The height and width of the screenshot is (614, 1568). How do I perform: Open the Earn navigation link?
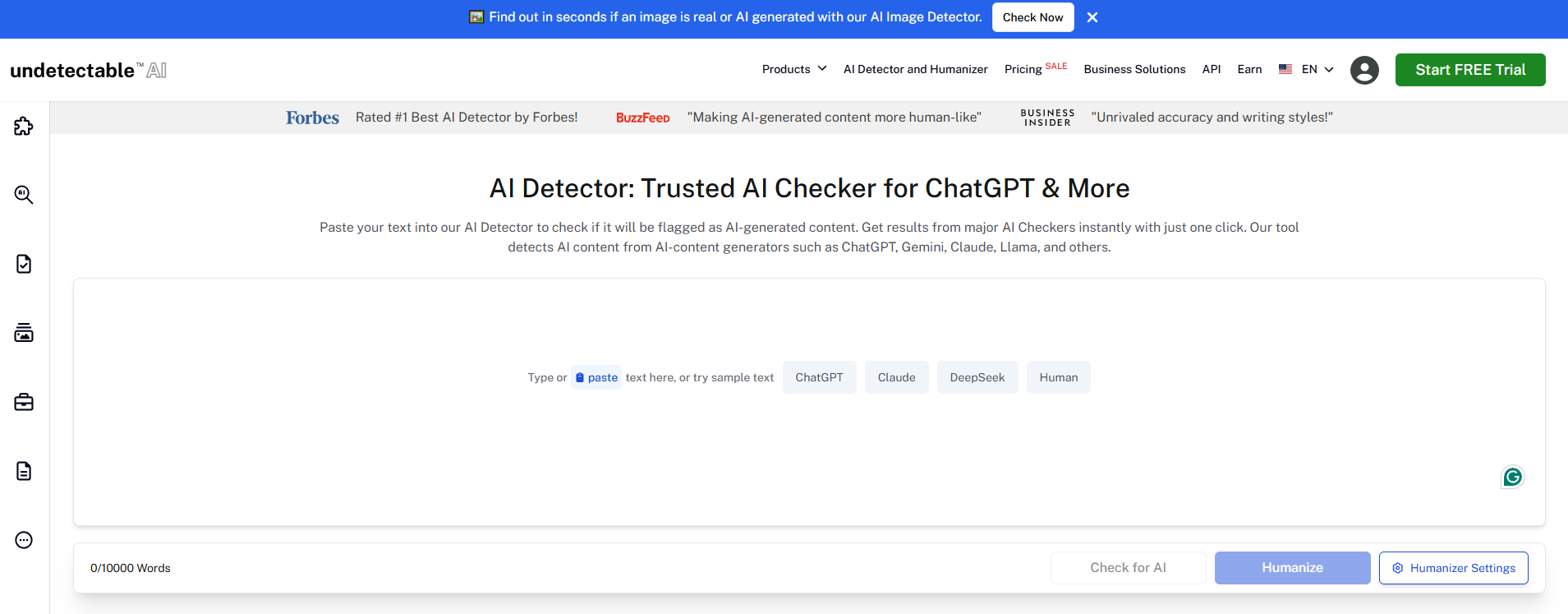coord(1249,69)
